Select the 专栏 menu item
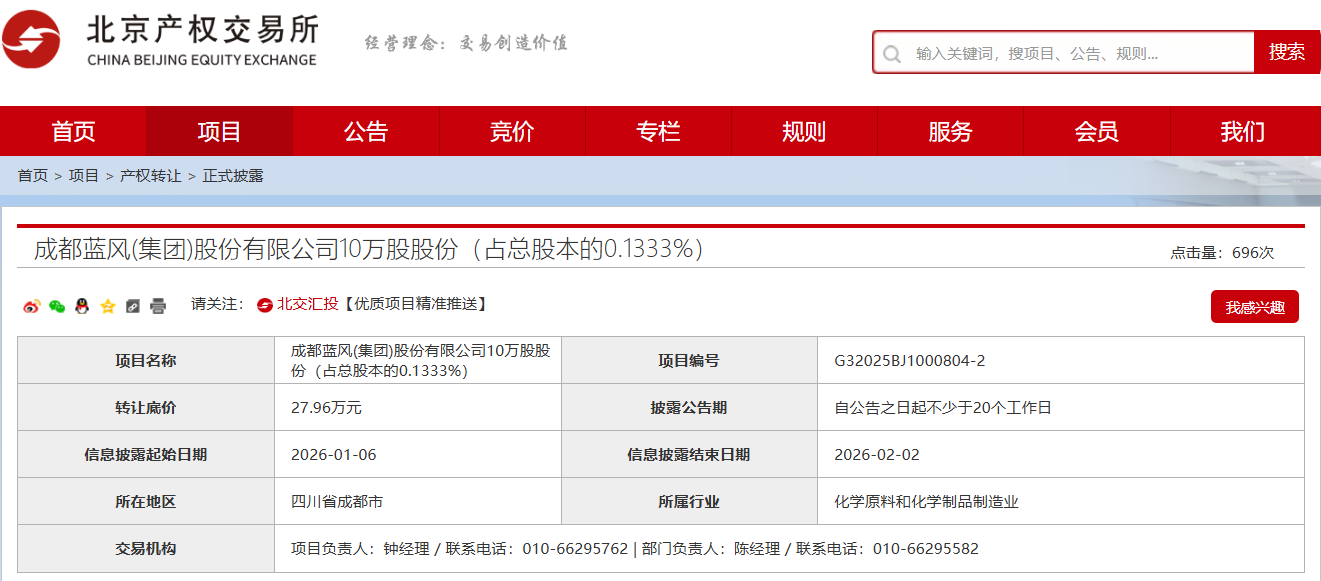 [x=658, y=131]
